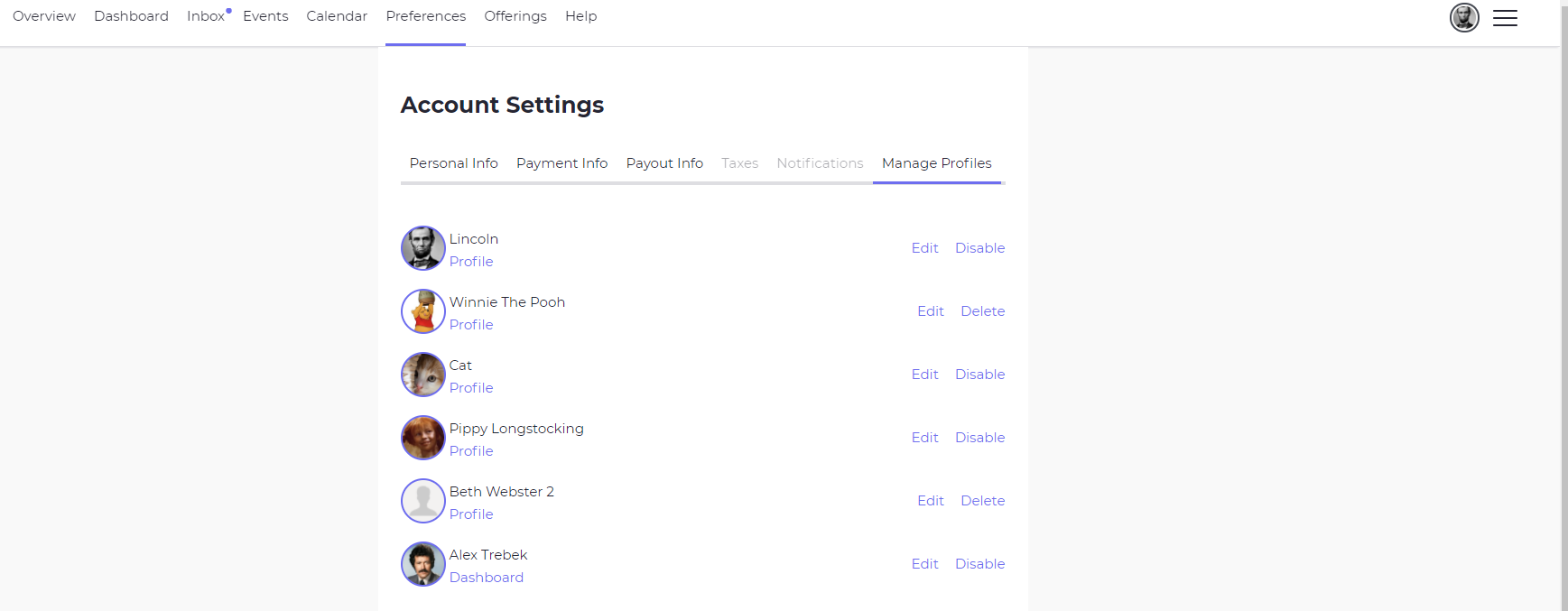The width and height of the screenshot is (1568, 611).
Task: Delete the Beth Webster 2 profile
Action: coord(982,501)
